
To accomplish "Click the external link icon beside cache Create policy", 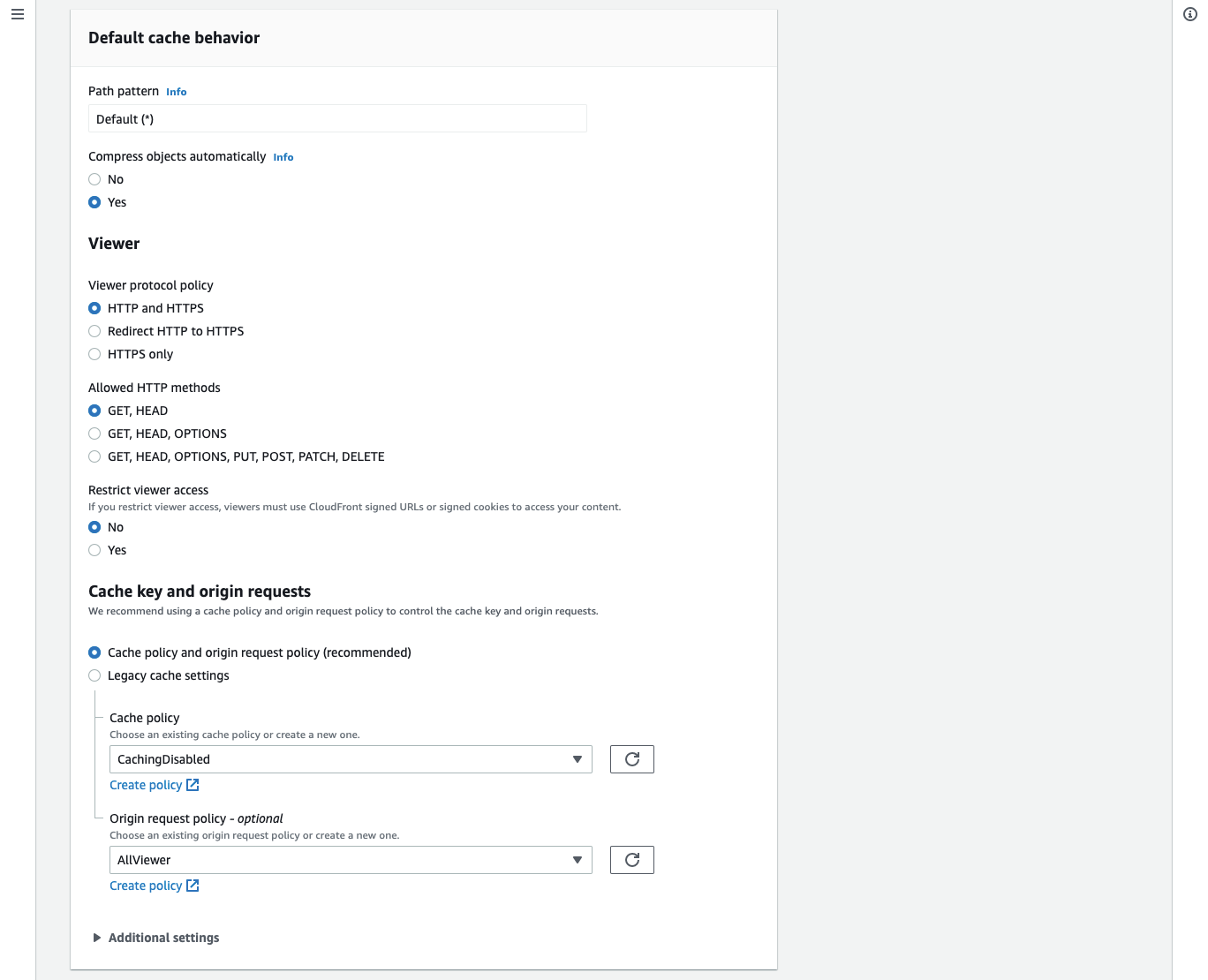I will tap(193, 784).
